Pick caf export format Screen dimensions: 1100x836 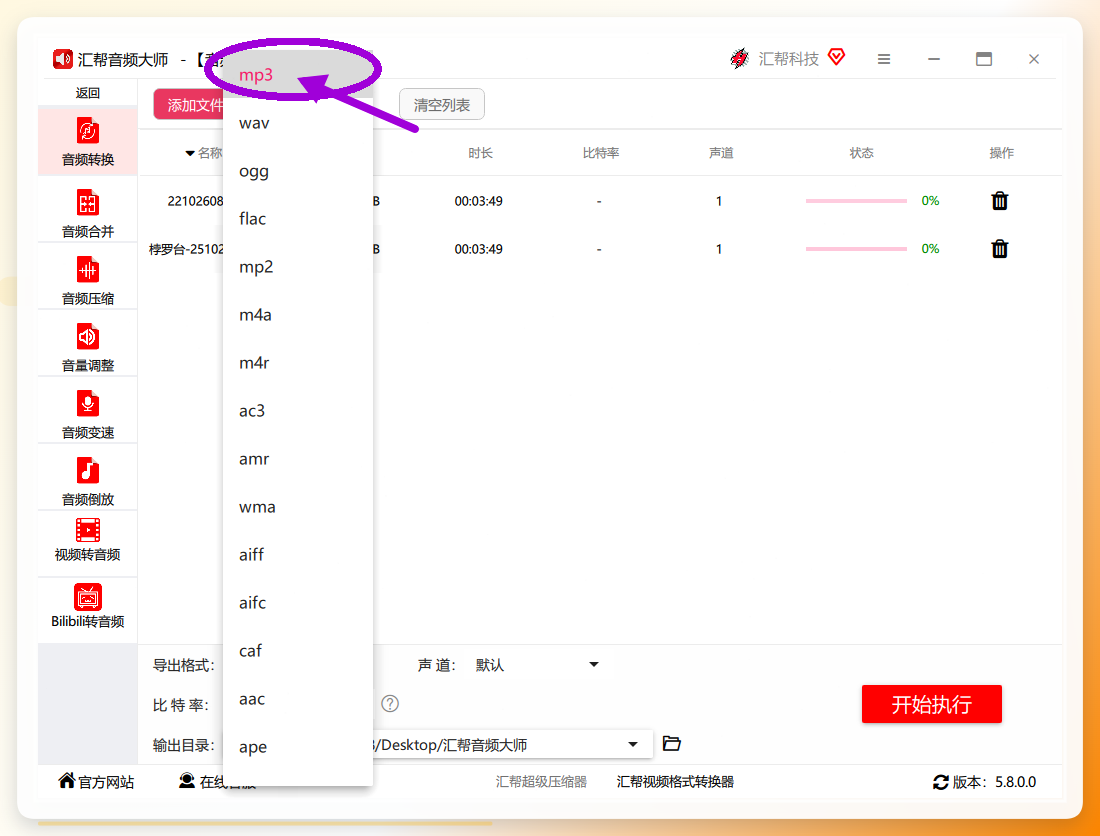(x=297, y=650)
